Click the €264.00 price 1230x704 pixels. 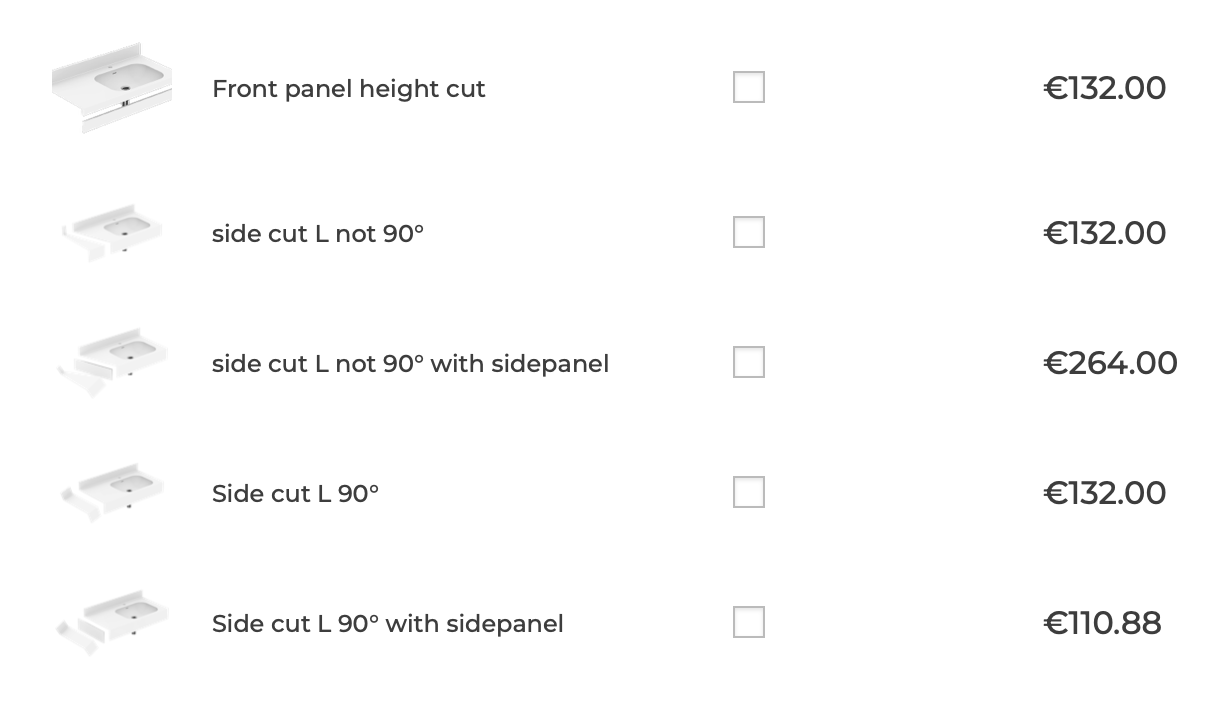click(x=1110, y=363)
